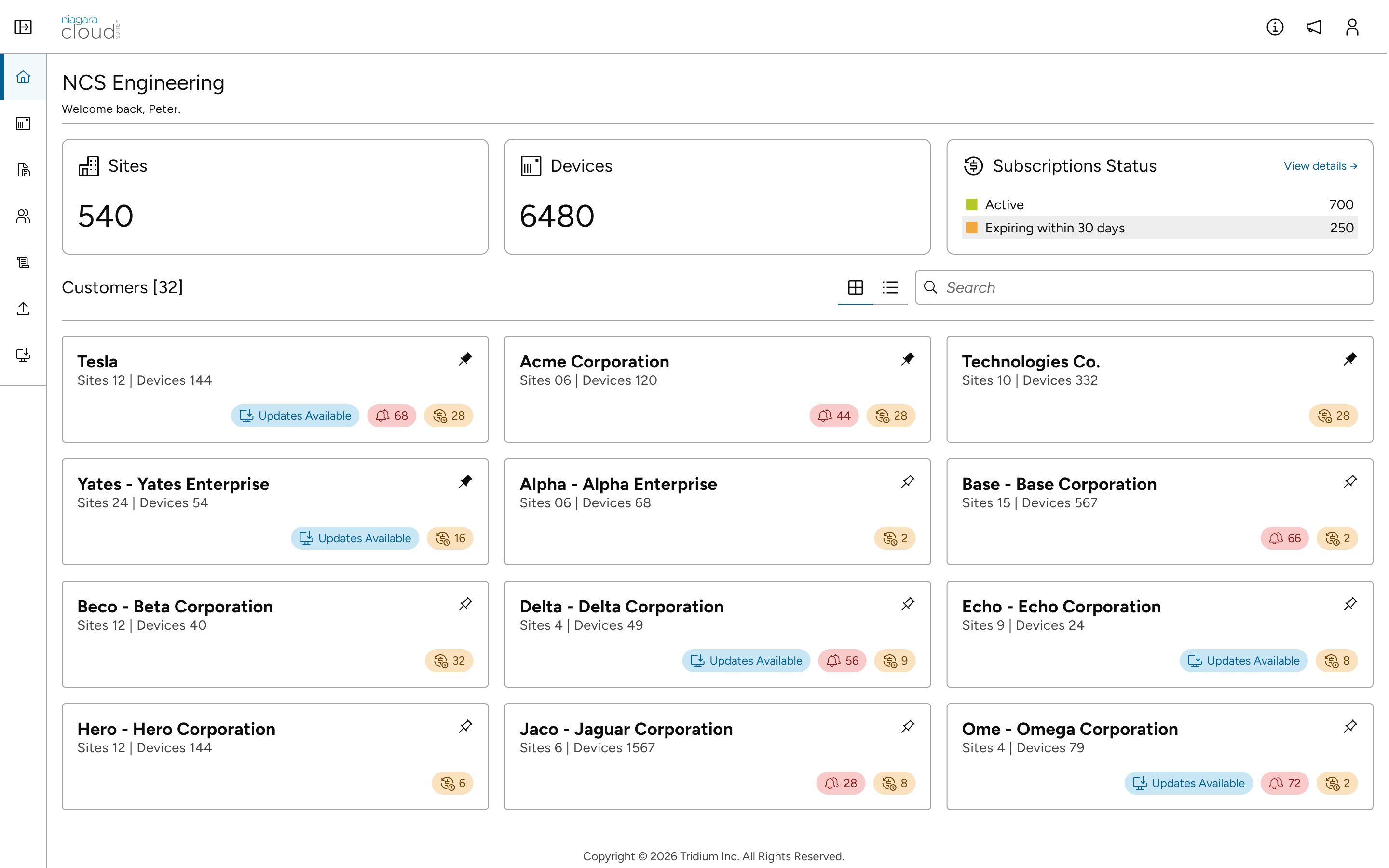Image resolution: width=1389 pixels, height=868 pixels.
Task: Click the Sites building icon
Action: pos(88,166)
